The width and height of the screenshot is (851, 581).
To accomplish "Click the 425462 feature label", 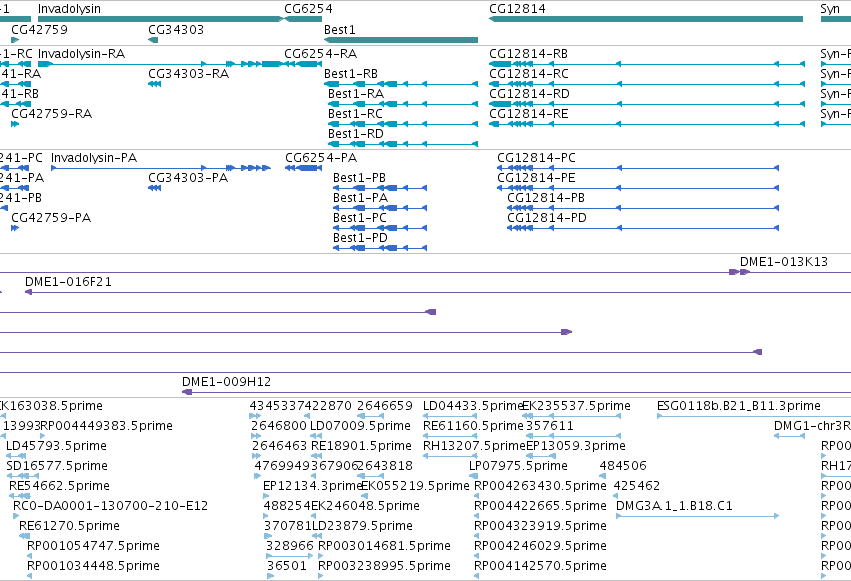I will (x=637, y=486).
